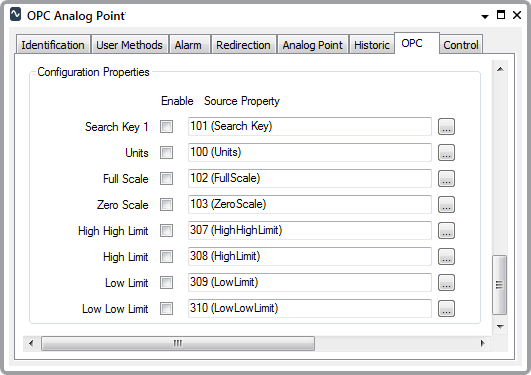Click browse button beside 310 (LowLowLimit)

pos(446,309)
